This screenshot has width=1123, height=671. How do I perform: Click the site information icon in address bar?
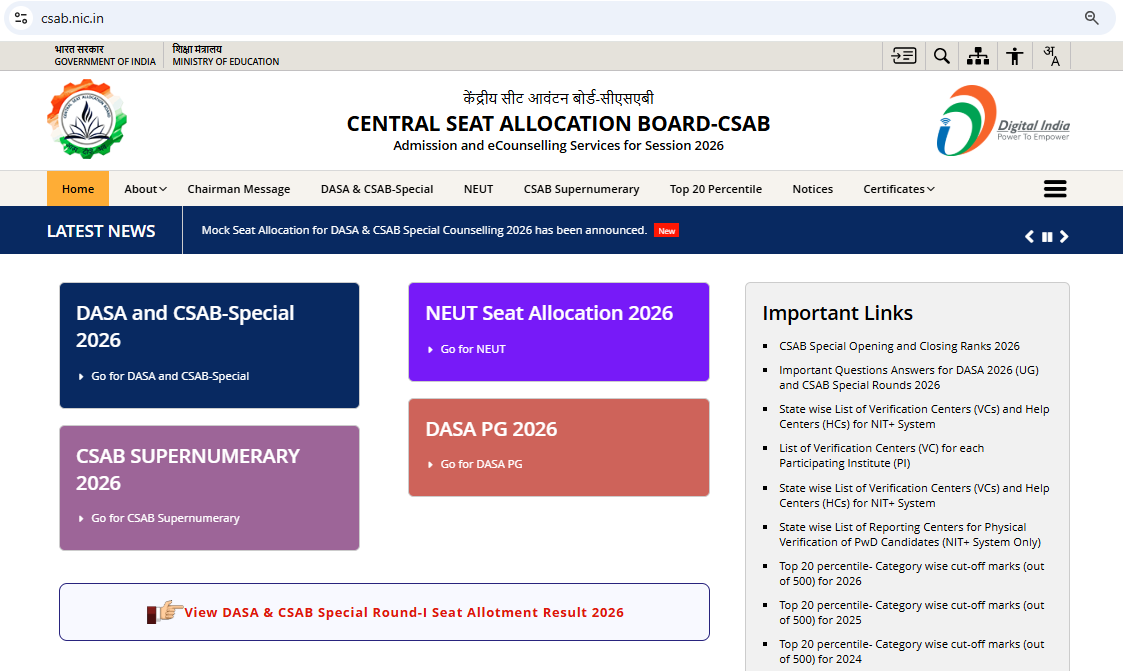pos(21,18)
